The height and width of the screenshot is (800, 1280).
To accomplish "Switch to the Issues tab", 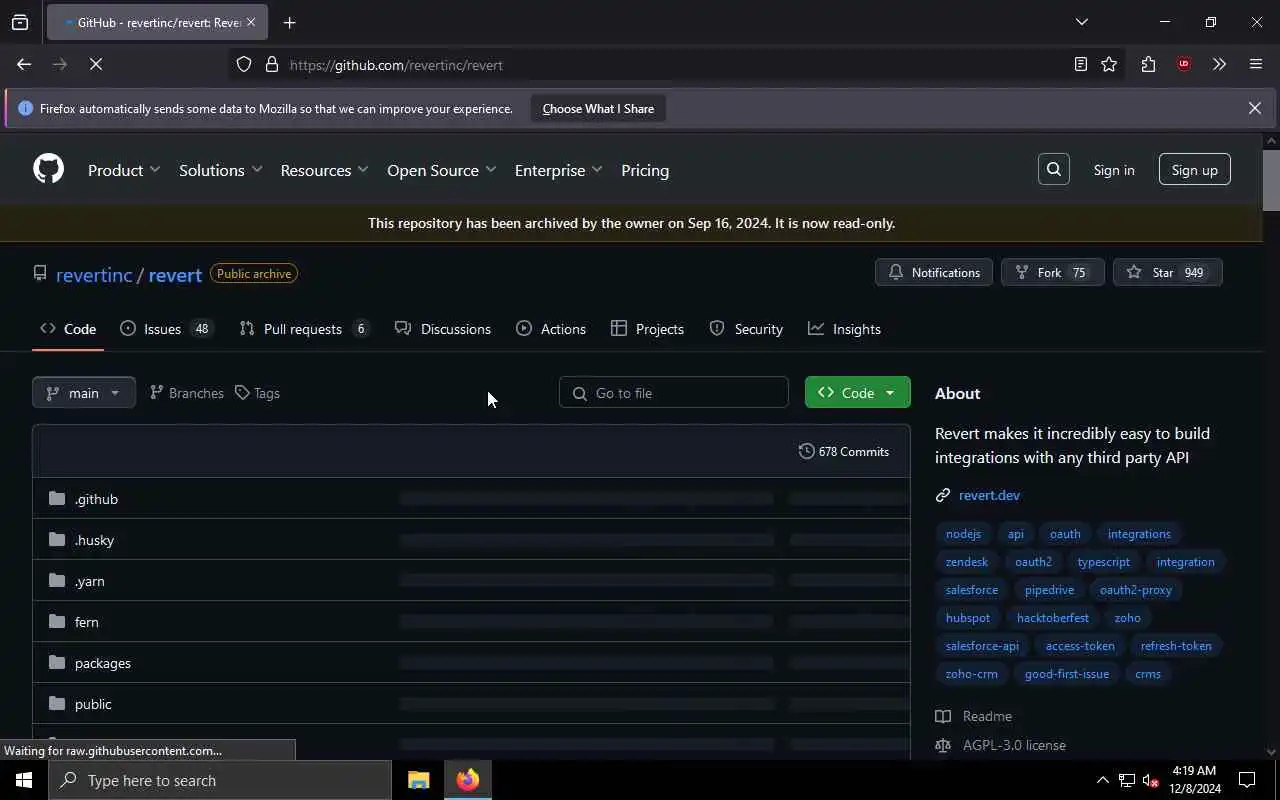I will click(x=167, y=329).
